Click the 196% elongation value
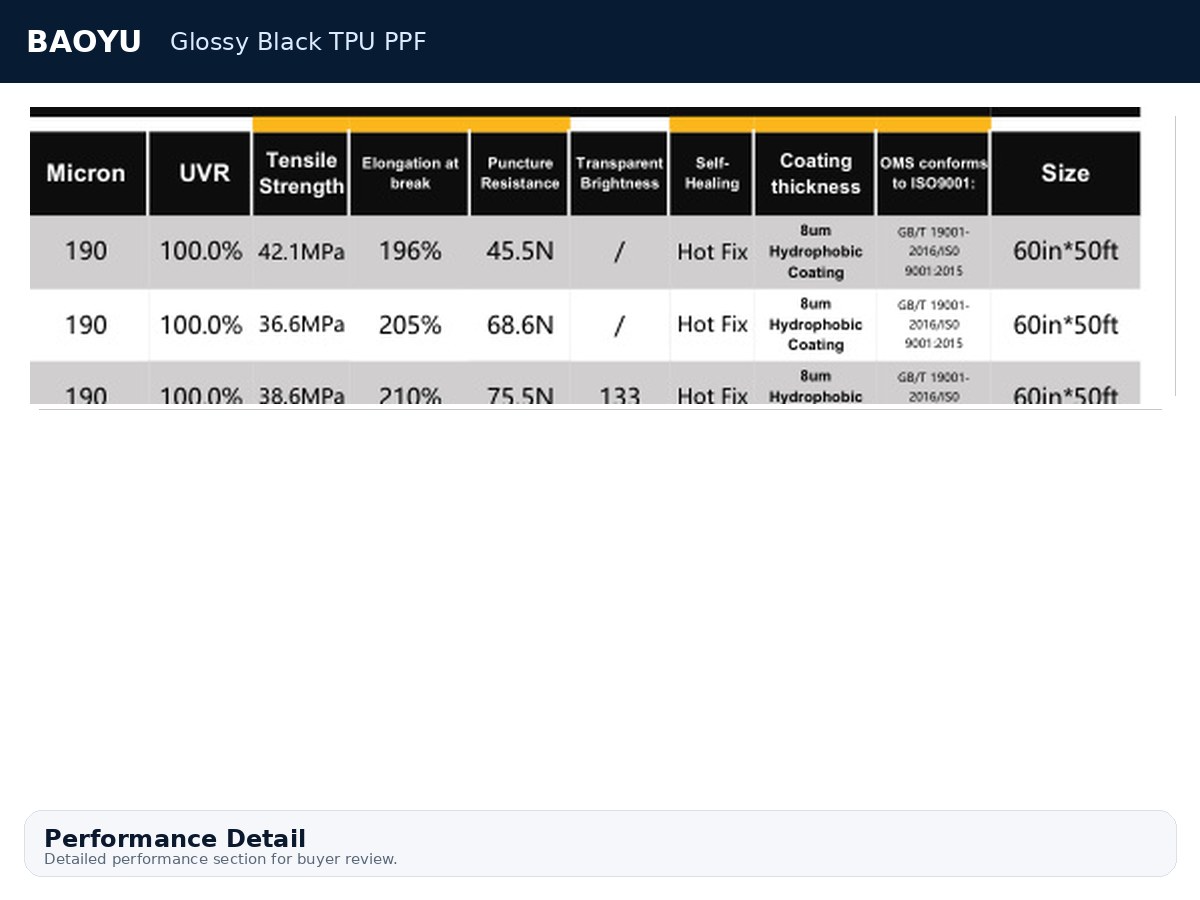The image size is (1200, 900). tap(410, 251)
